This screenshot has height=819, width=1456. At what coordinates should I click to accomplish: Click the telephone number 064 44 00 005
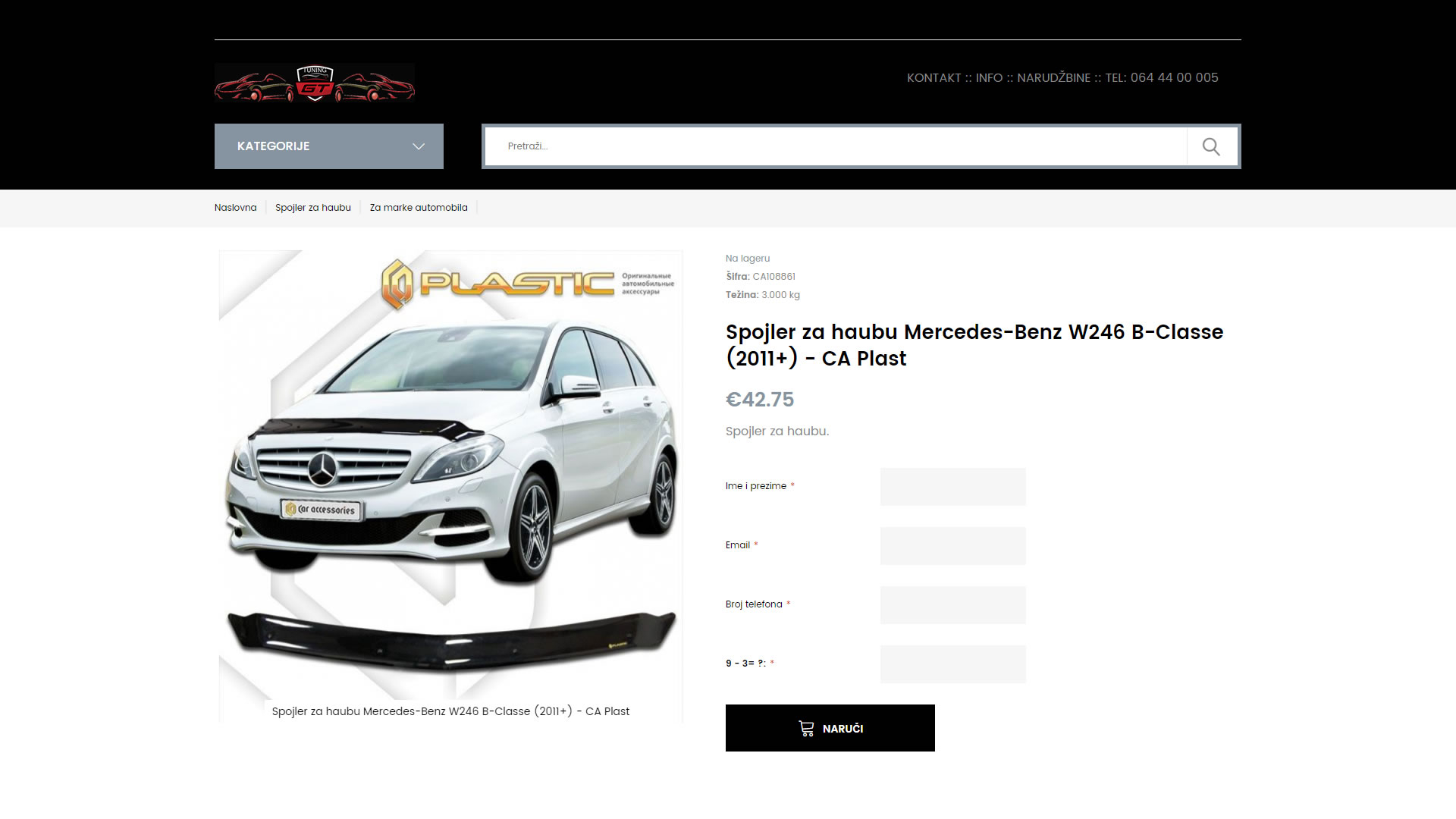coord(1174,78)
